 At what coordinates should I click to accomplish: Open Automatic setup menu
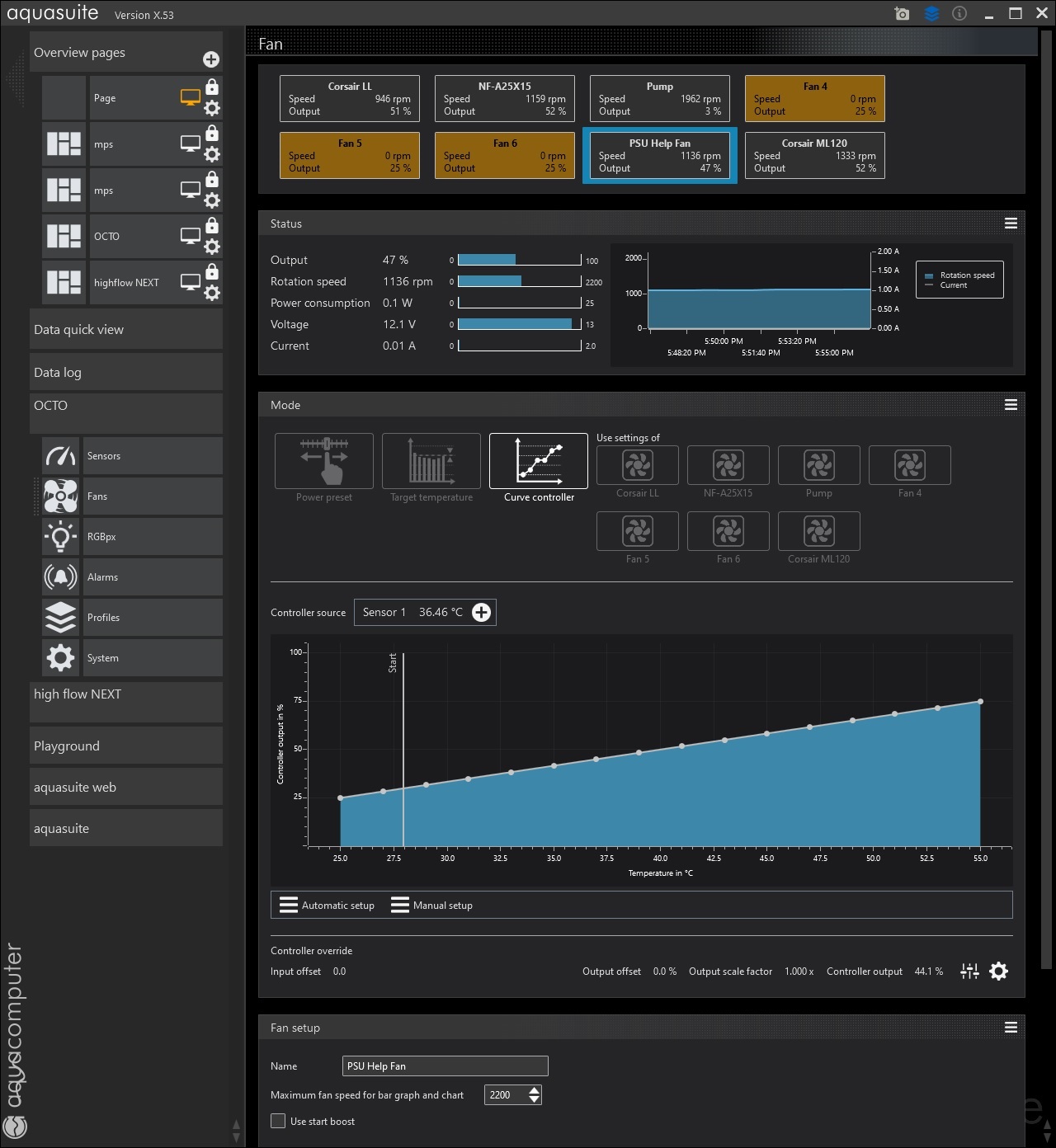coord(327,905)
